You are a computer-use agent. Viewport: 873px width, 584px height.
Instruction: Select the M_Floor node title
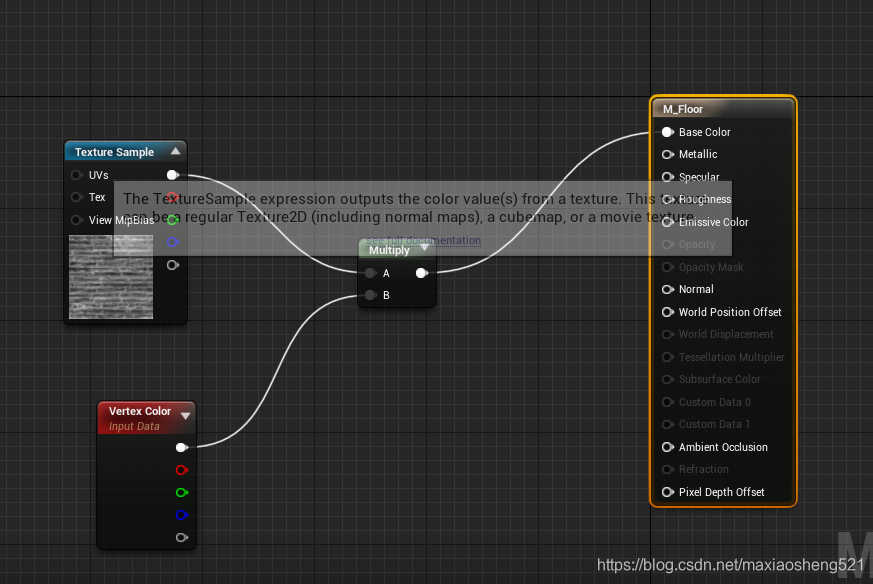tap(683, 110)
